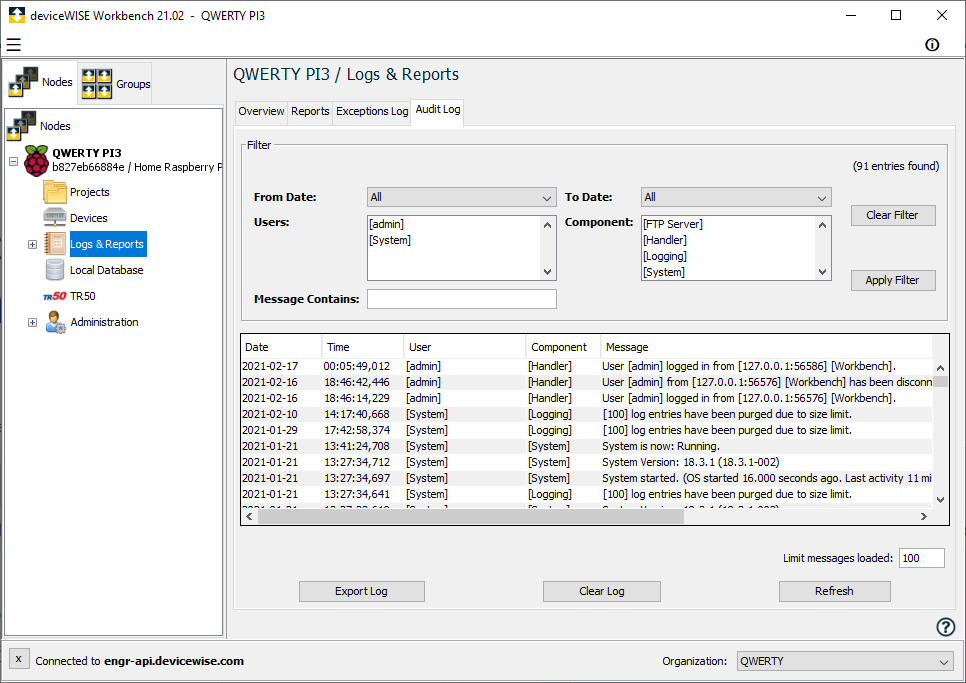
Task: Select the Audit Log tab
Action: point(437,110)
